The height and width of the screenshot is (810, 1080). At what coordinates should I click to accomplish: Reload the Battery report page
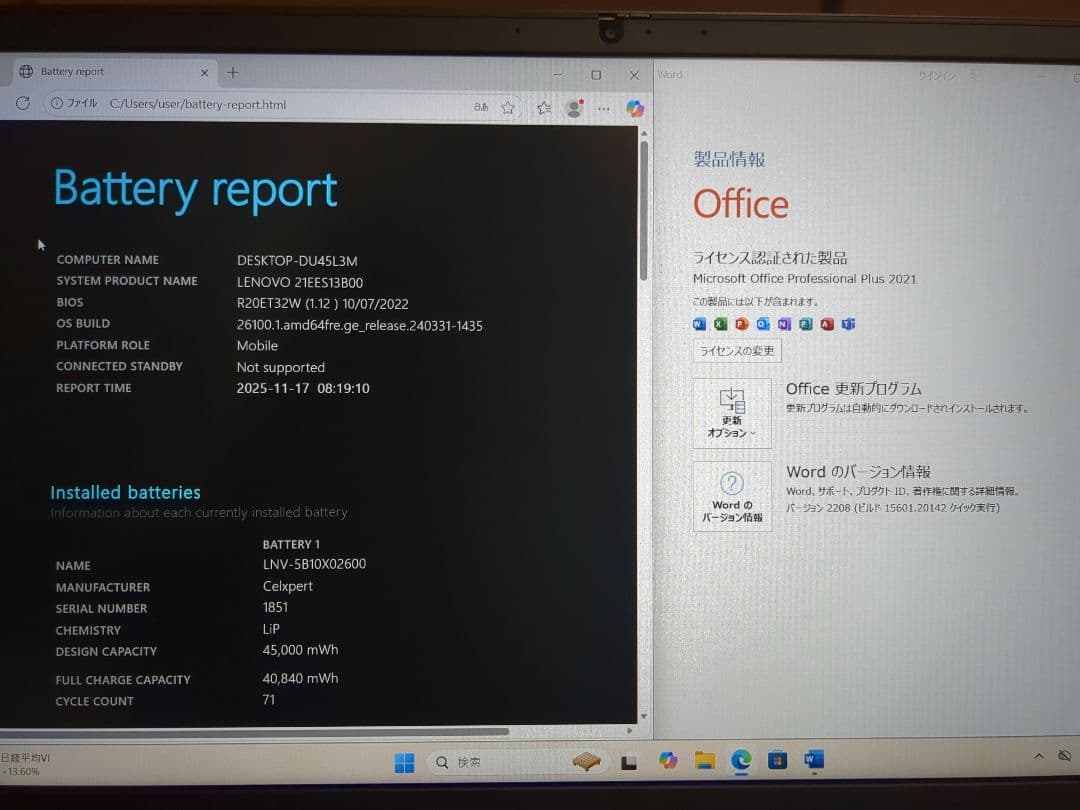coord(23,104)
